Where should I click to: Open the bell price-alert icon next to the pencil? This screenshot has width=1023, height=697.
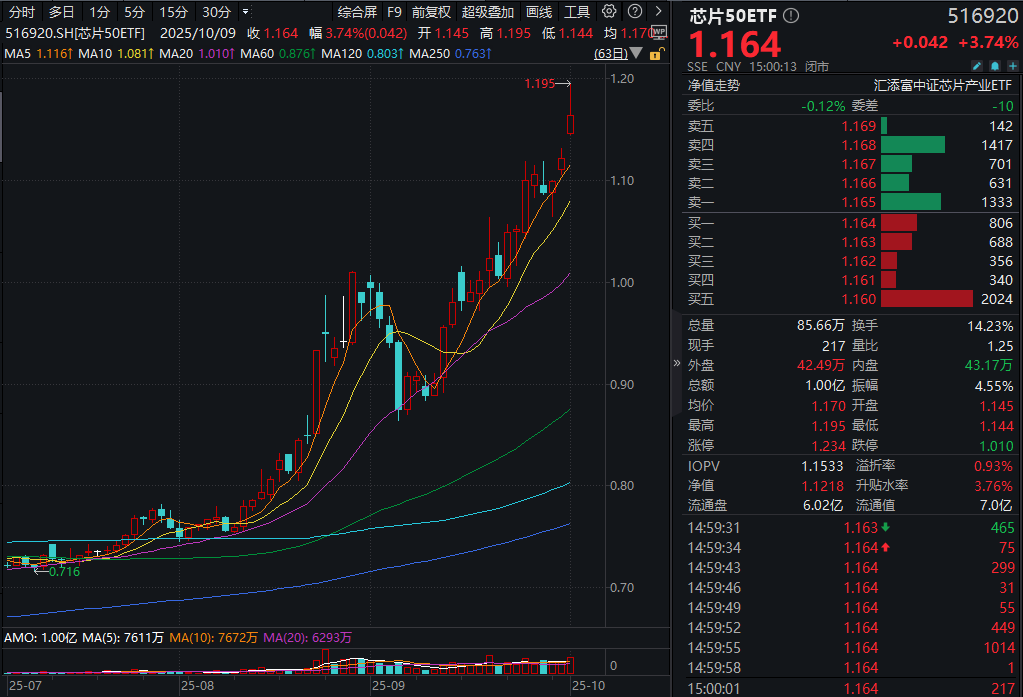point(996,64)
